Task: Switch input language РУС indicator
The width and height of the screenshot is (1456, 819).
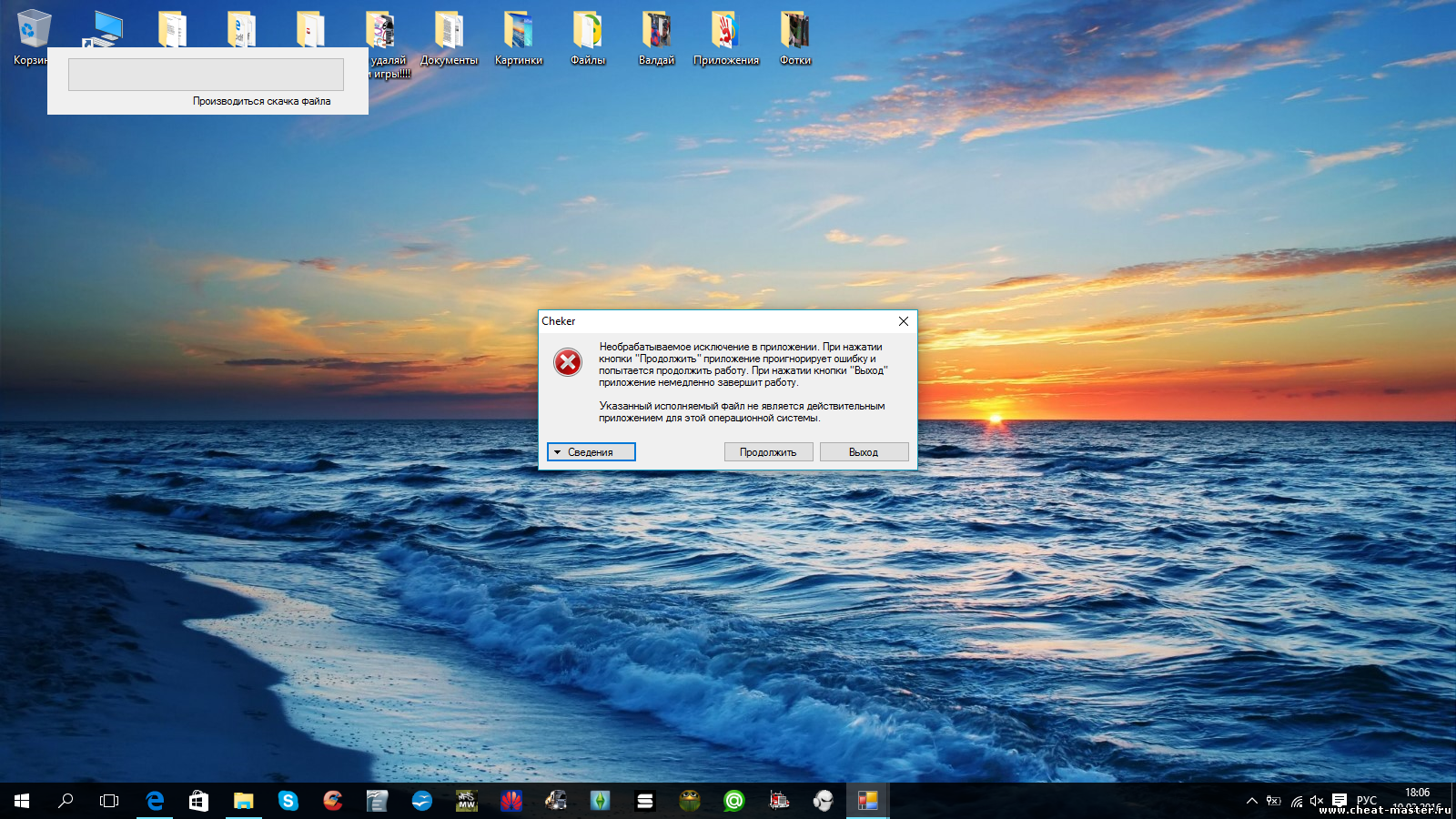Action: (x=1367, y=801)
